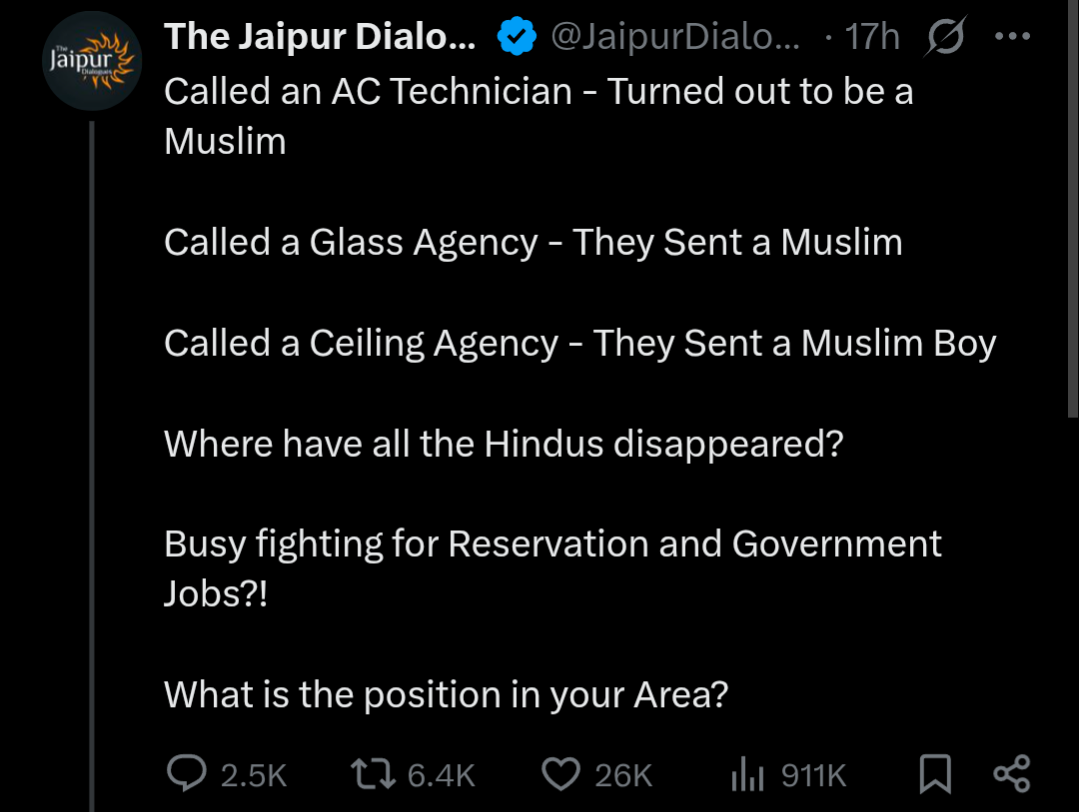Click the text "Where have all the Hindus disappeared?"
This screenshot has height=812, width=1079.
click(x=504, y=443)
